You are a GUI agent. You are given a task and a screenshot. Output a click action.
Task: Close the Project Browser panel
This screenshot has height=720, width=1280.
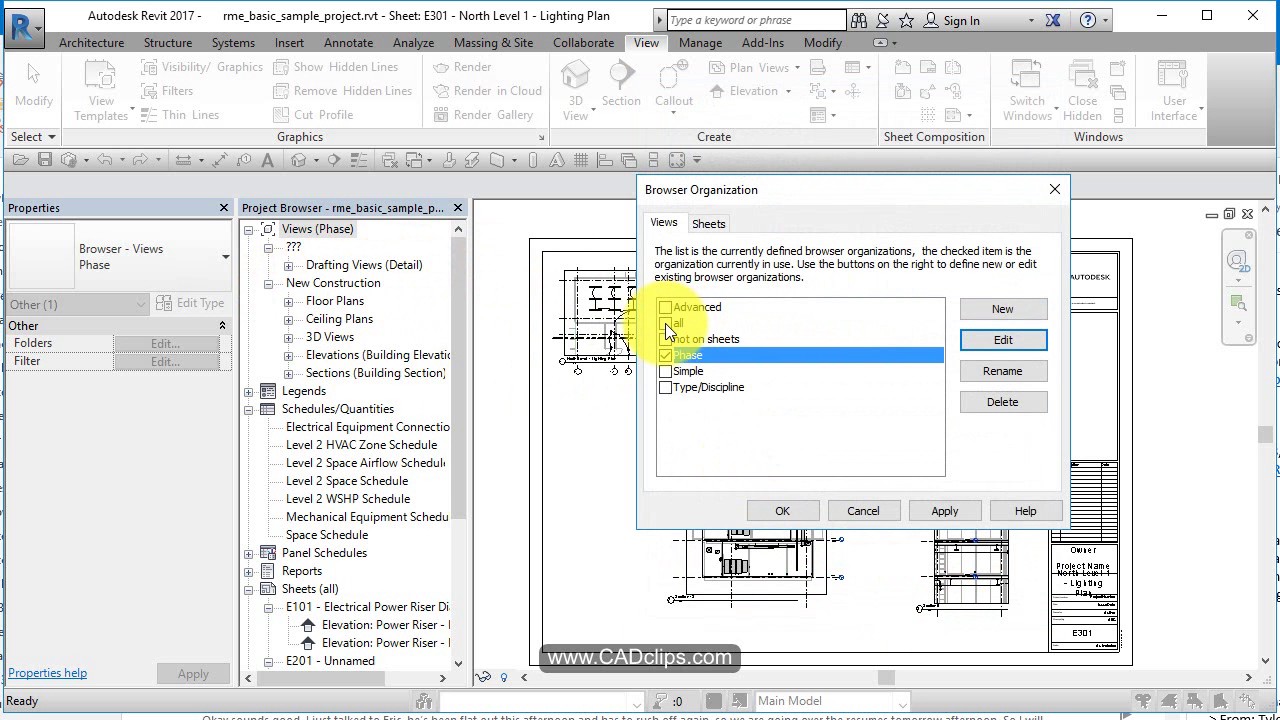(x=458, y=208)
